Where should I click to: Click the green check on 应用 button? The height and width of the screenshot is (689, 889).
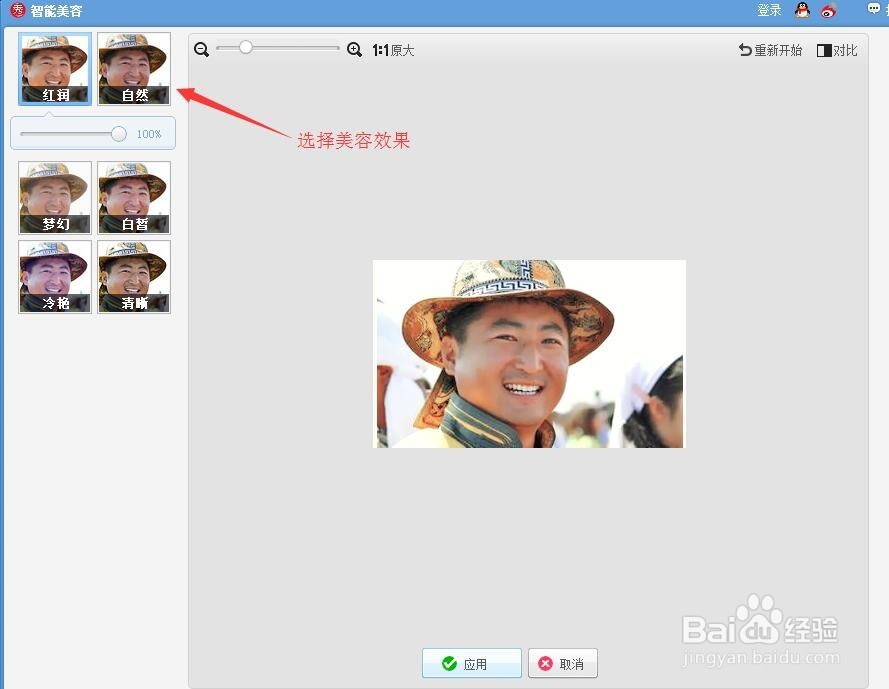pos(448,663)
